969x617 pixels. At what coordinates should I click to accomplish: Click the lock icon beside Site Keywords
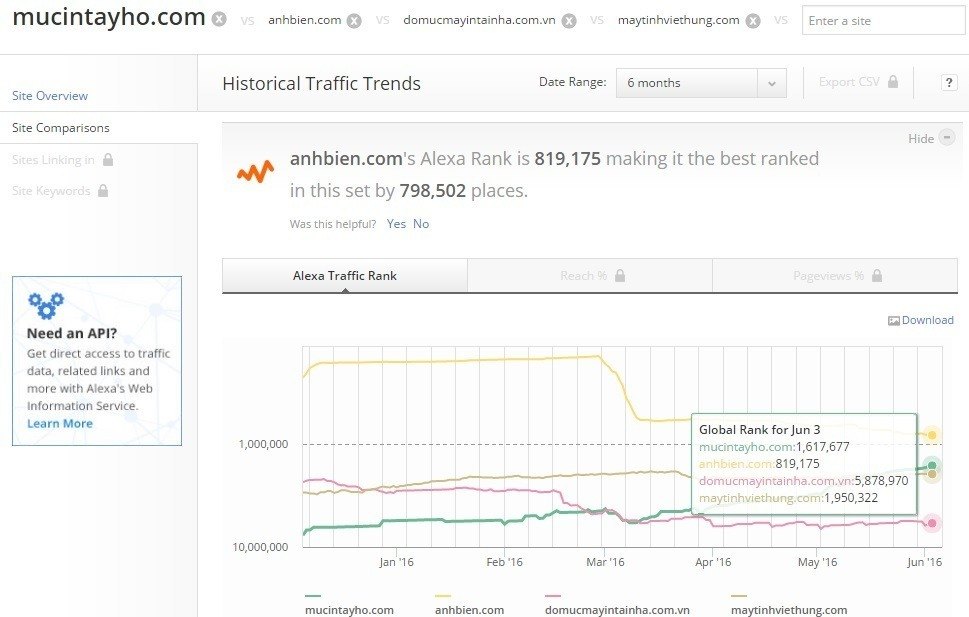pyautogui.click(x=103, y=190)
